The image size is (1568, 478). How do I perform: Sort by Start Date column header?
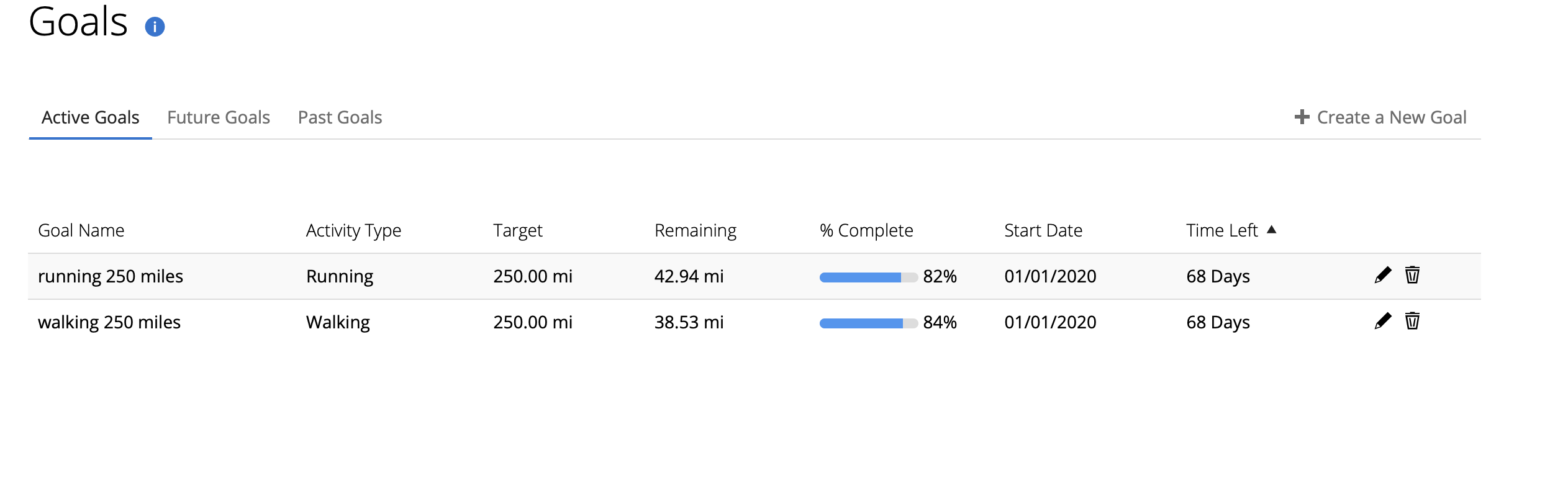pyautogui.click(x=1043, y=230)
